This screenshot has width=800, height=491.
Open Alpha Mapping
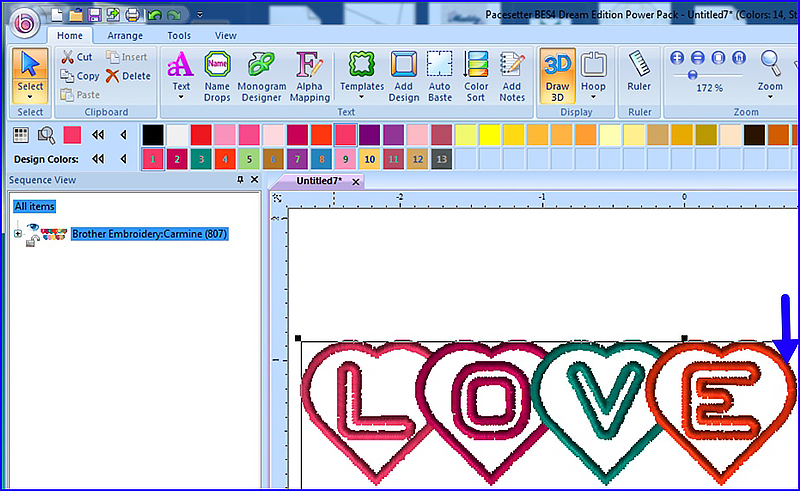pos(311,75)
